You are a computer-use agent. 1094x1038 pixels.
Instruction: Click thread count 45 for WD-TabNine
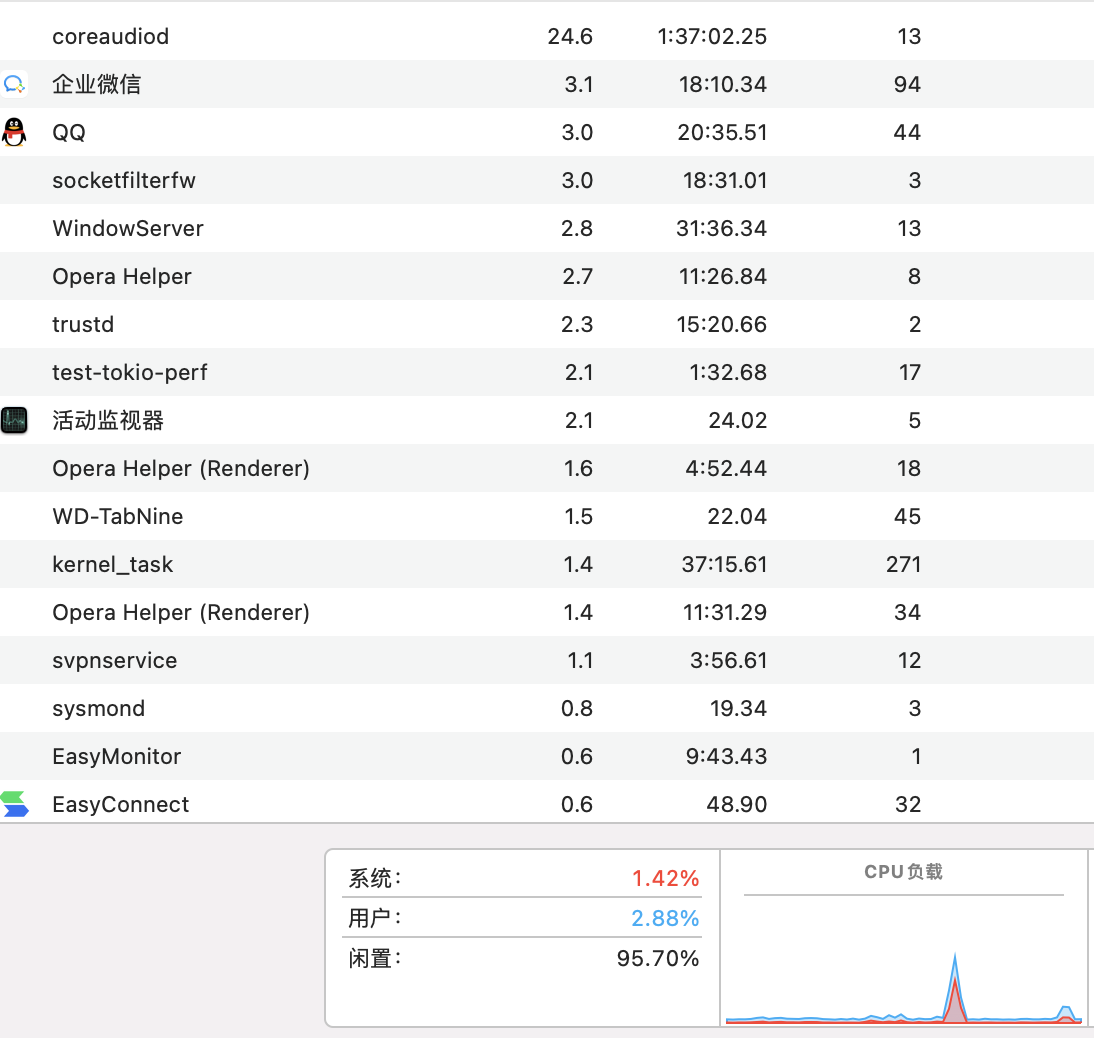pyautogui.click(x=907, y=517)
